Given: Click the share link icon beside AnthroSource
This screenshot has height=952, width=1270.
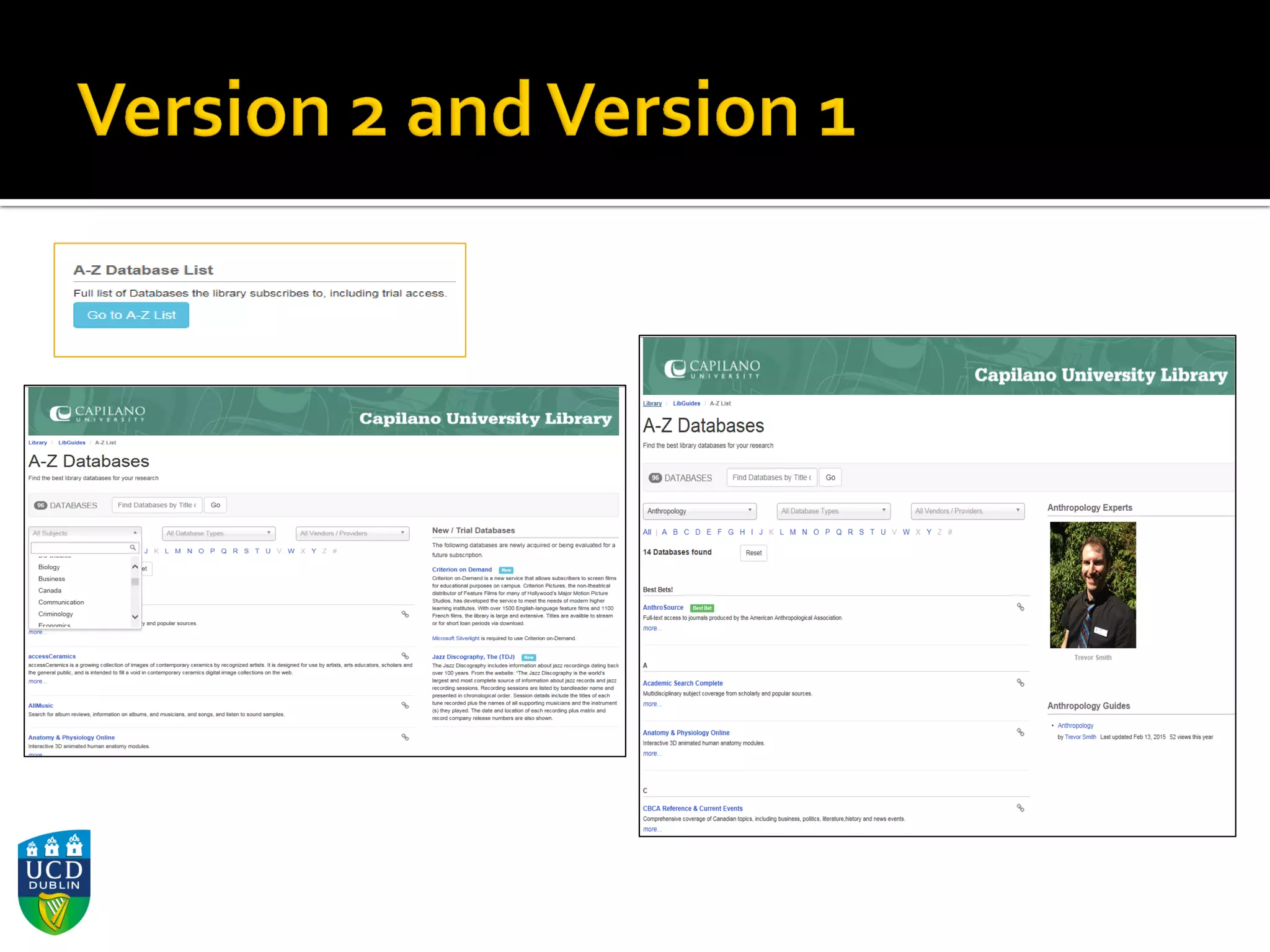Looking at the screenshot, I should (1020, 607).
